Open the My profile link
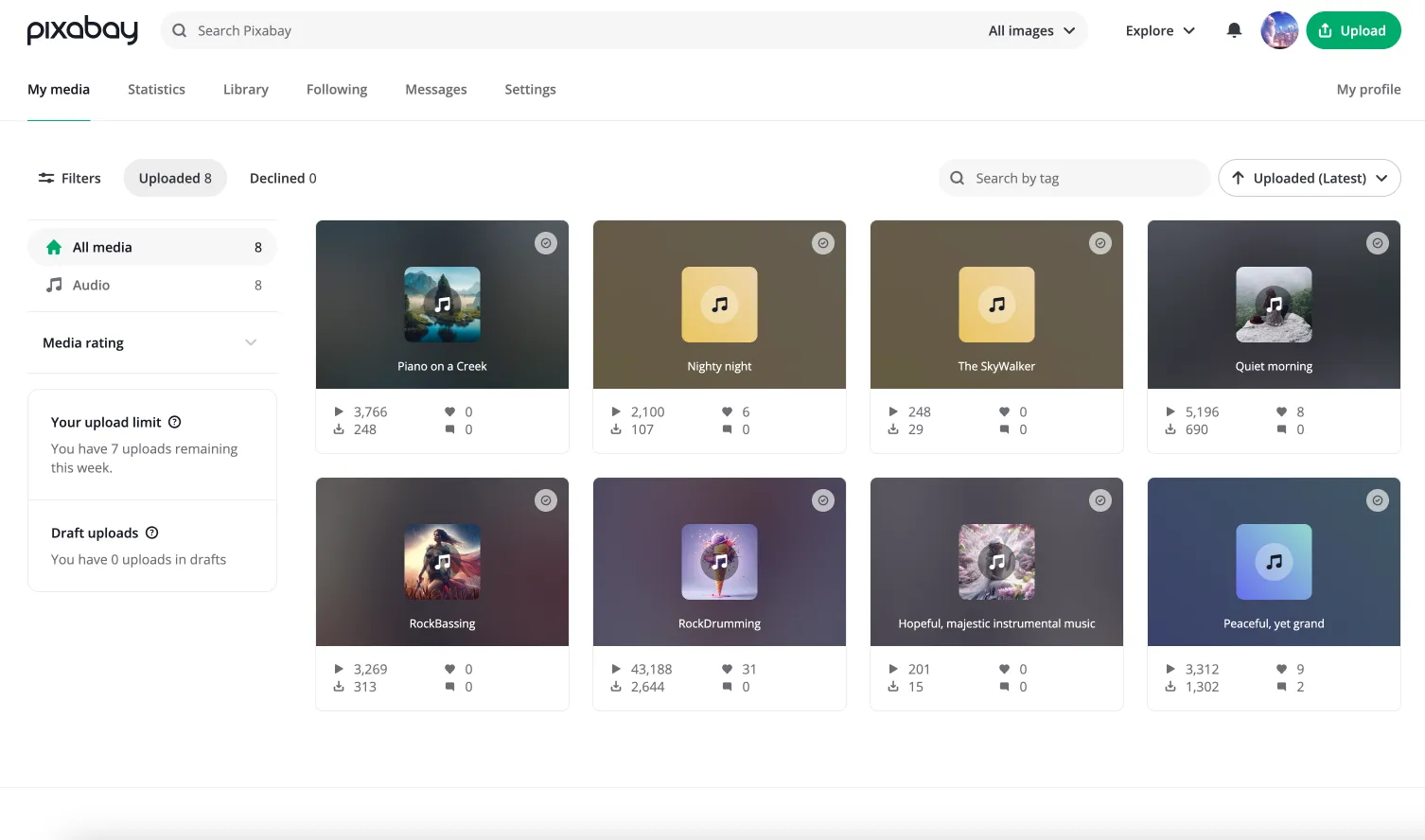Image resolution: width=1425 pixels, height=840 pixels. point(1368,89)
